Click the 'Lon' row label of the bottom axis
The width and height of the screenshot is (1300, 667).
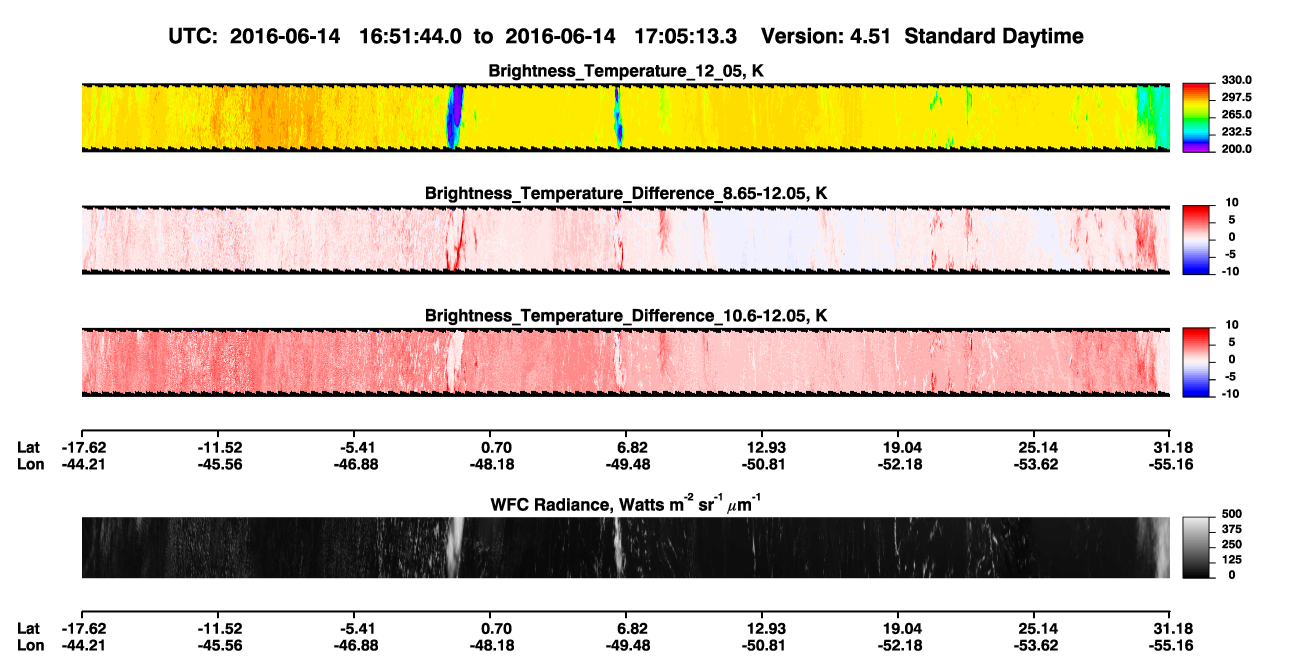[x=29, y=645]
